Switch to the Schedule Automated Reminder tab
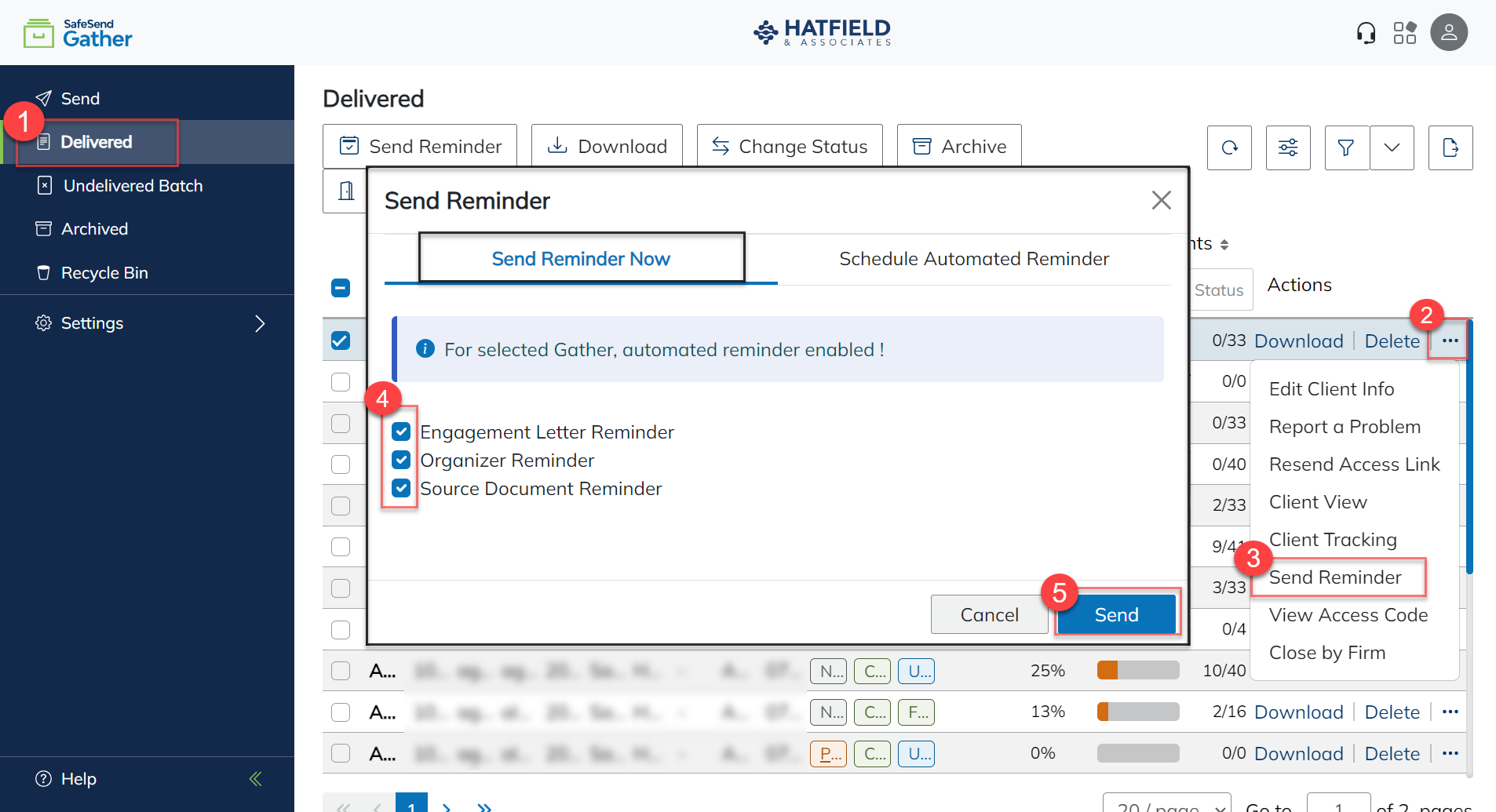Image resolution: width=1496 pixels, height=812 pixels. click(973, 259)
